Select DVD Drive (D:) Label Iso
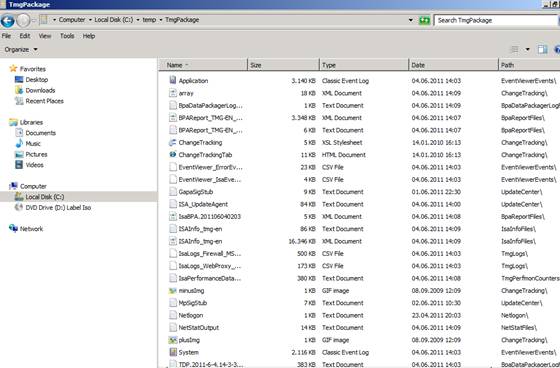This screenshot has height=368, width=560. click(58, 207)
